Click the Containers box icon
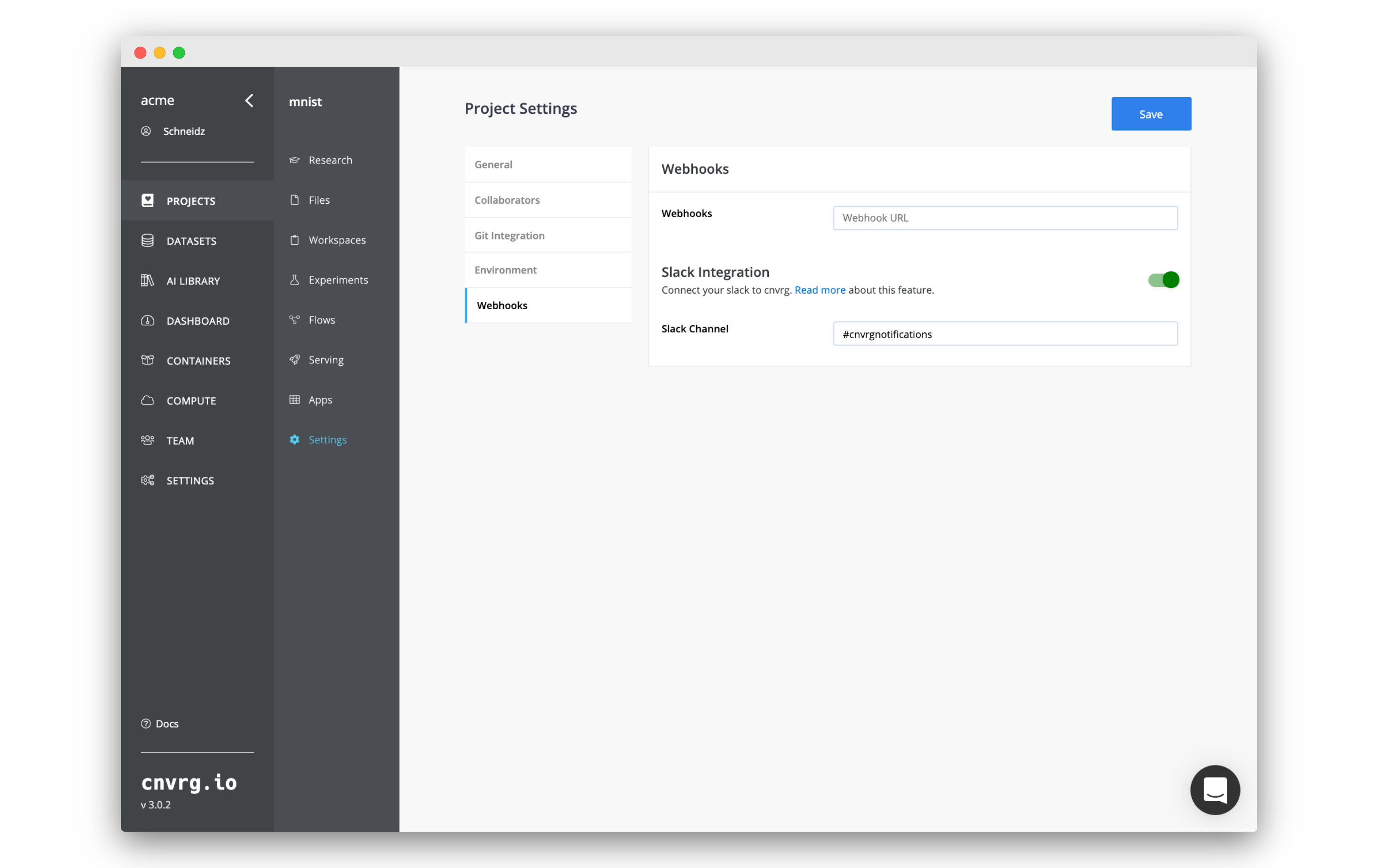 (148, 360)
